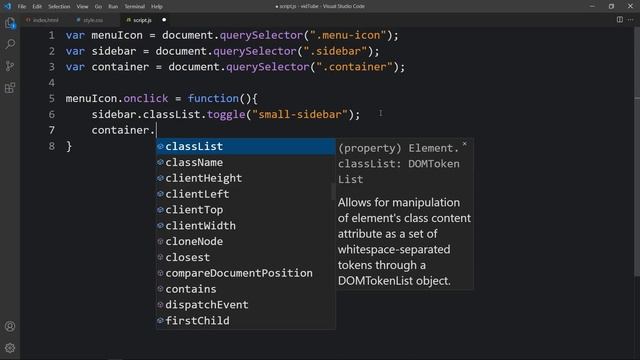Image resolution: width=640 pixels, height=360 pixels.
Task: Open the Go menu
Action: [98, 7]
